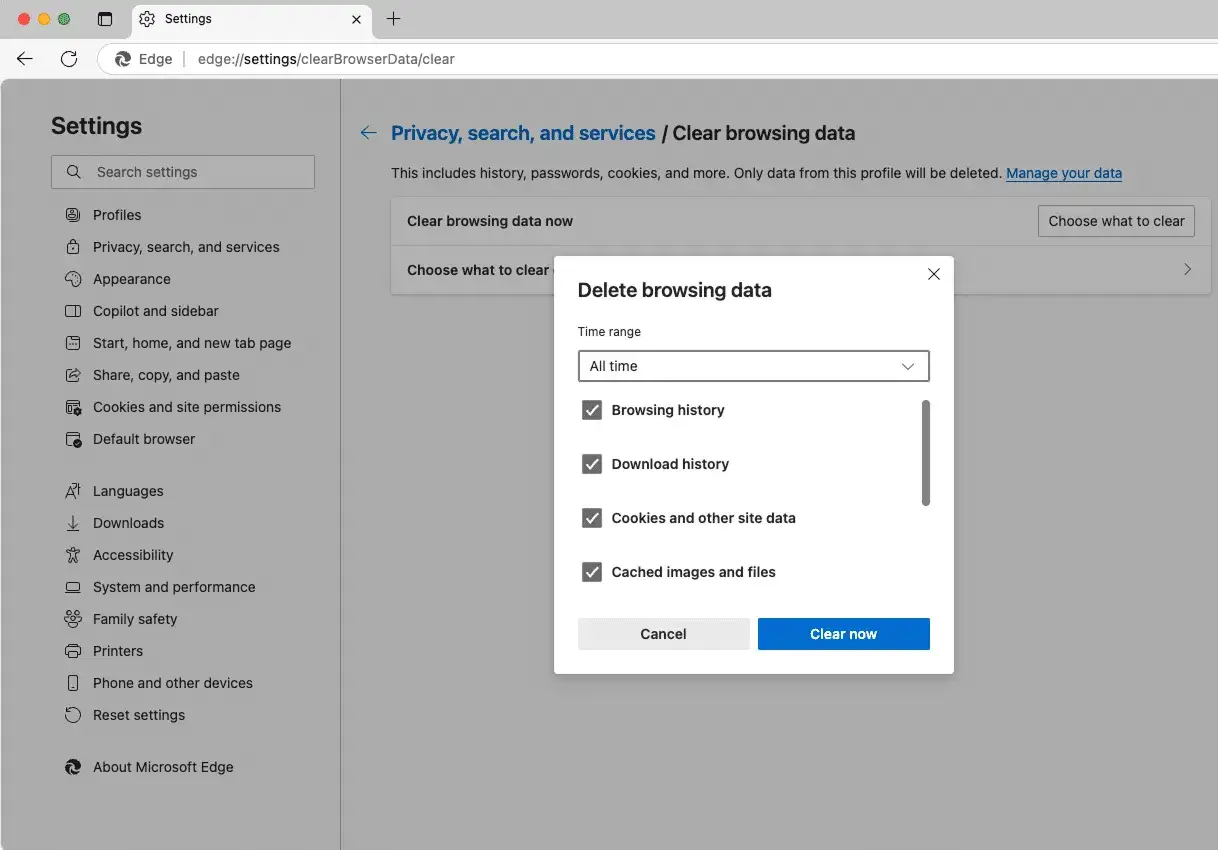Click the browser refresh icon

[x=69, y=59]
